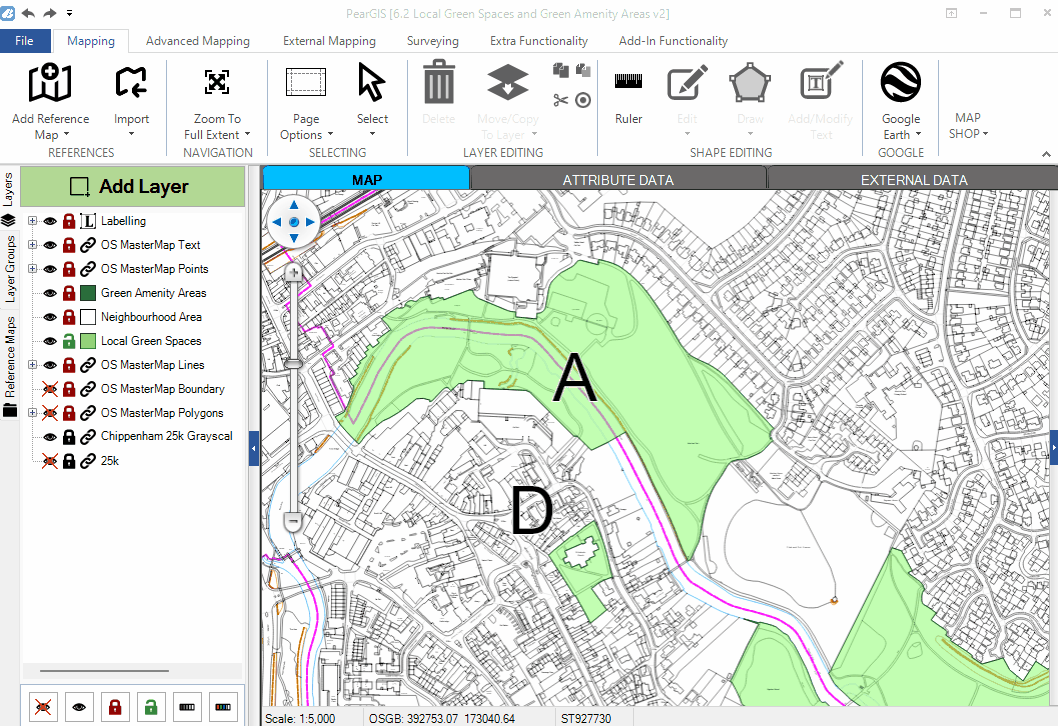
Task: Collapse the layers panel with left arrow
Action: pyautogui.click(x=254, y=448)
